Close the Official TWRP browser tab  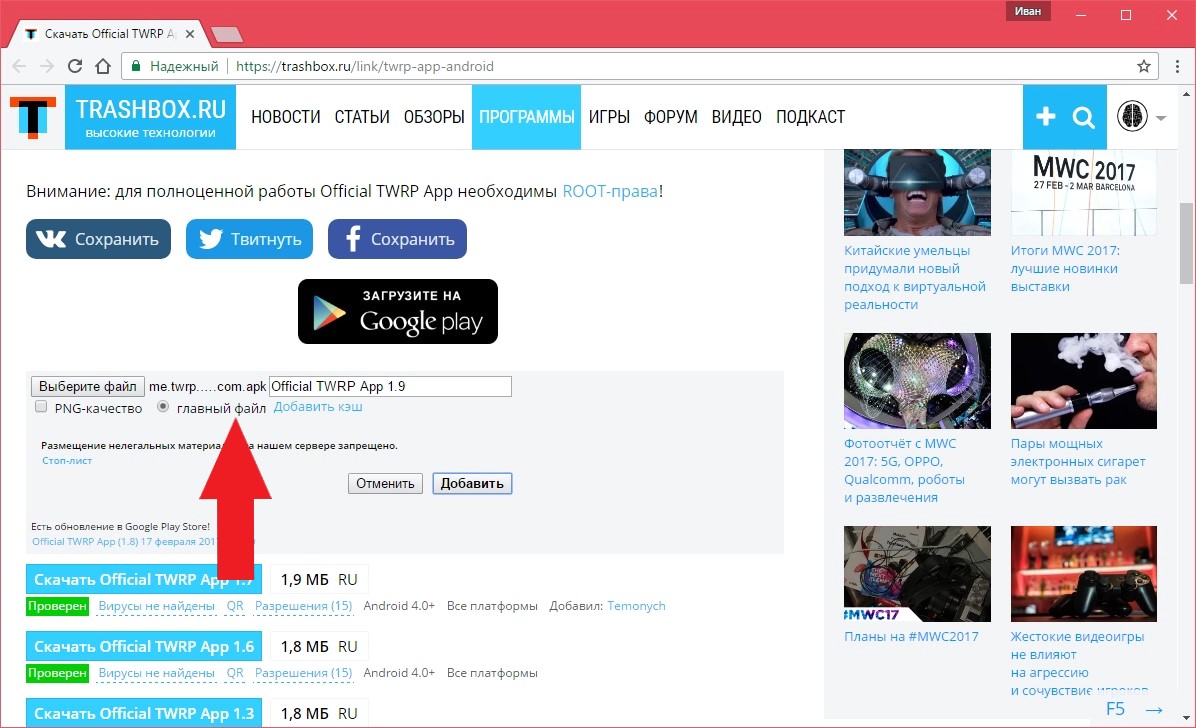tap(190, 34)
